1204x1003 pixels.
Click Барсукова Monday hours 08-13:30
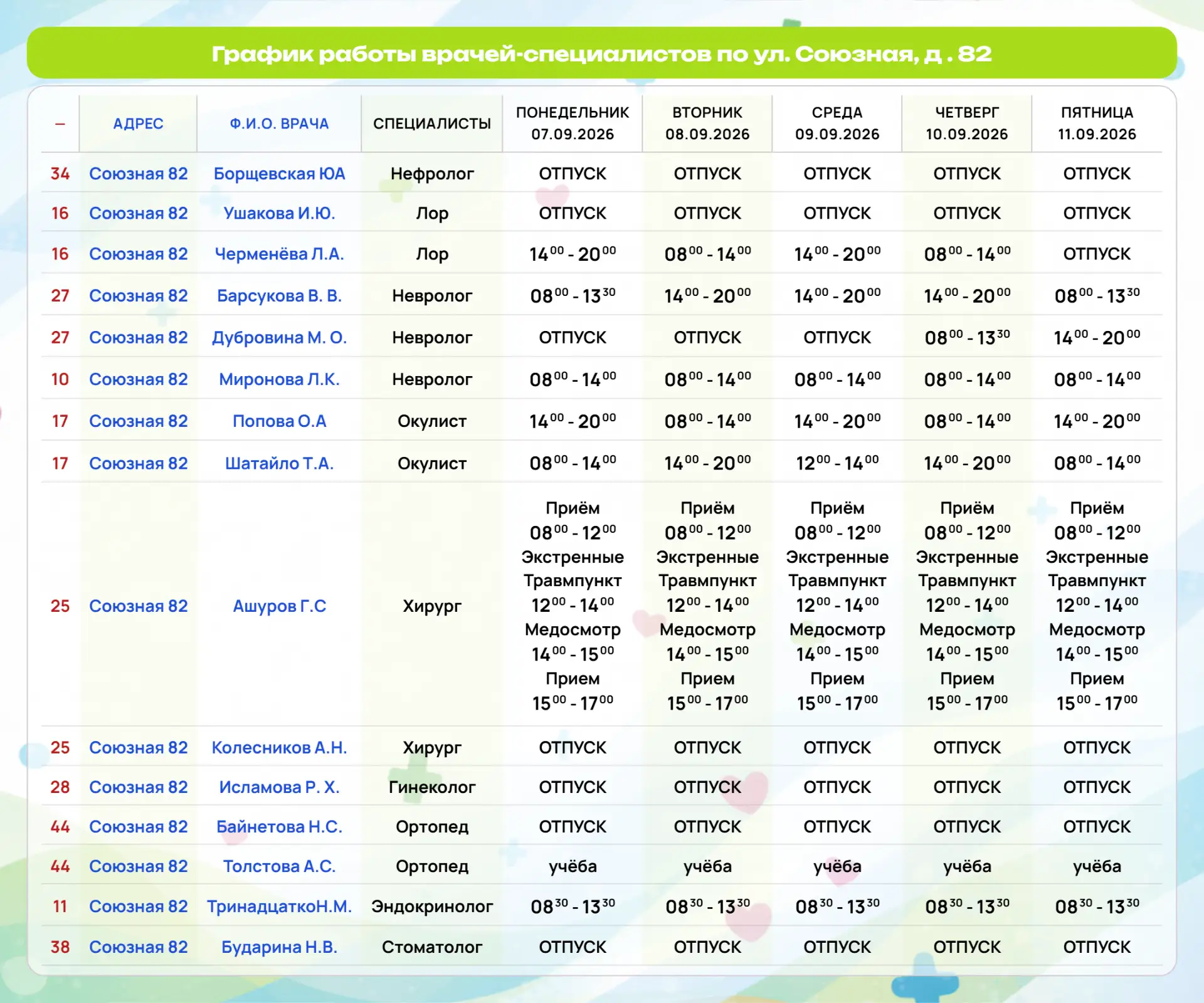click(573, 295)
